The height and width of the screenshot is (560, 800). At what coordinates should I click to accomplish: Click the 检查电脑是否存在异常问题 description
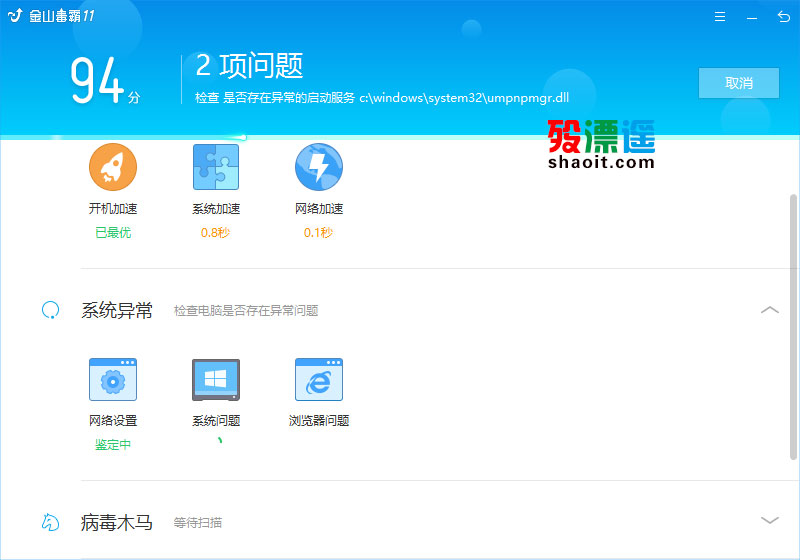tap(246, 311)
